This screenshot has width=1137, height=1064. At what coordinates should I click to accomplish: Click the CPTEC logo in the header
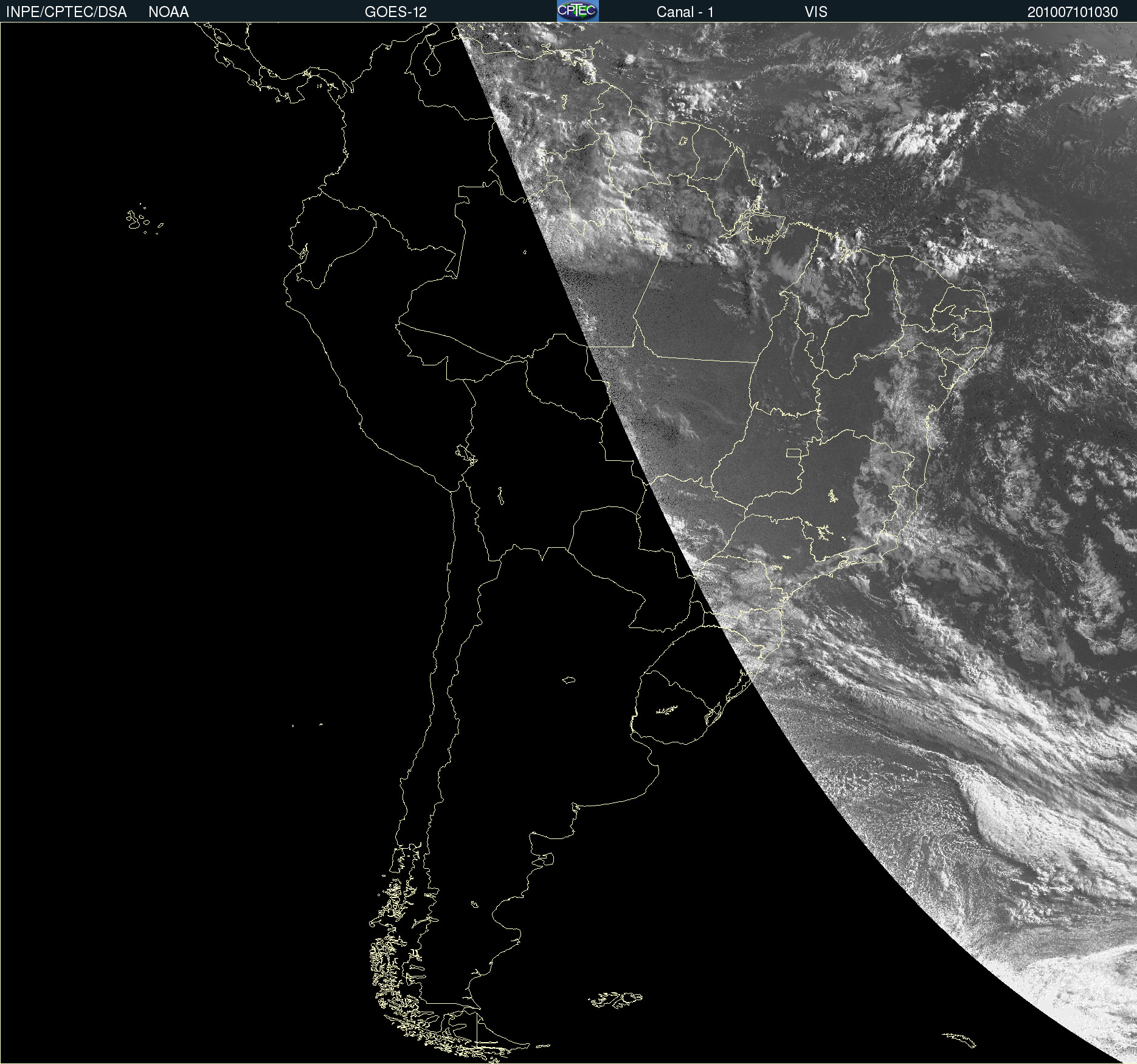pyautogui.click(x=578, y=11)
